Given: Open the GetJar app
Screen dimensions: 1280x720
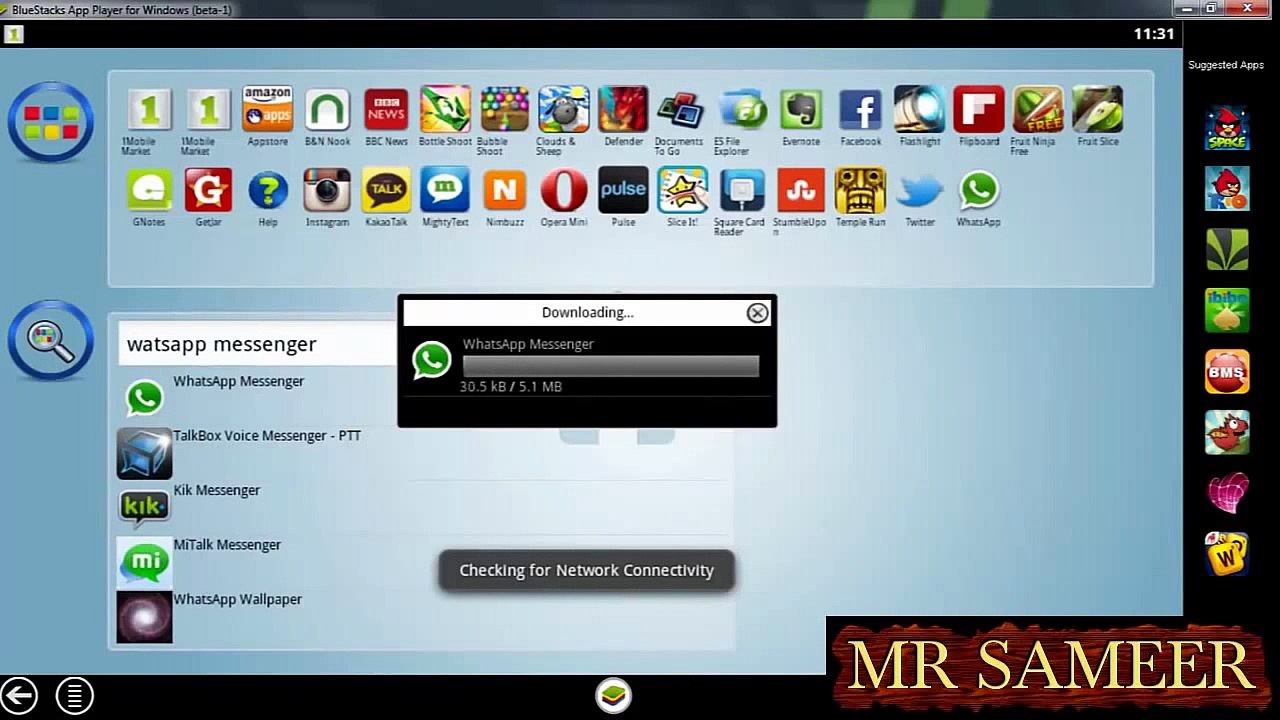Looking at the screenshot, I should click(208, 190).
